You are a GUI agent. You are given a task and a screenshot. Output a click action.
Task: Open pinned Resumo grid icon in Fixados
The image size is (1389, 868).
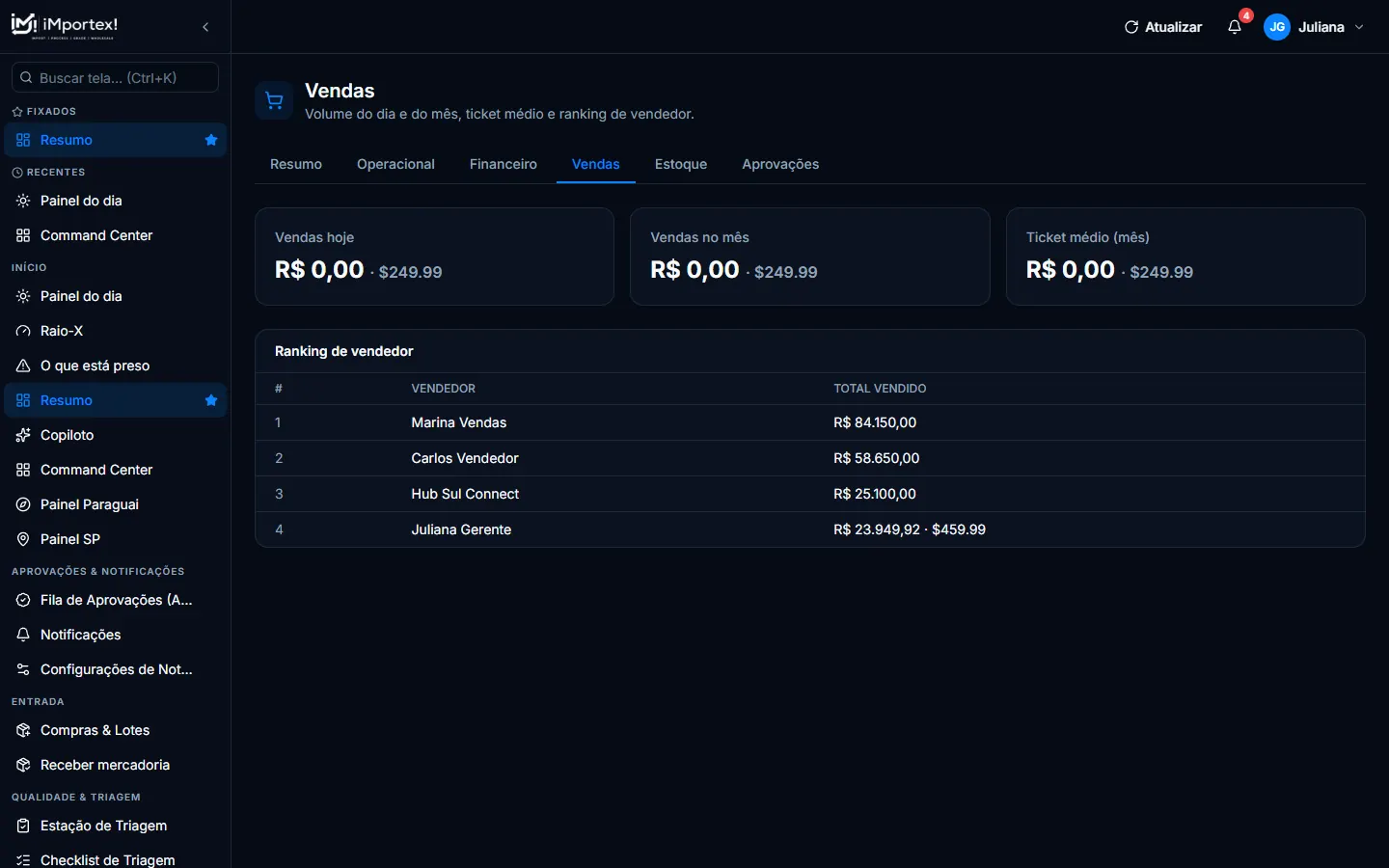click(x=23, y=140)
